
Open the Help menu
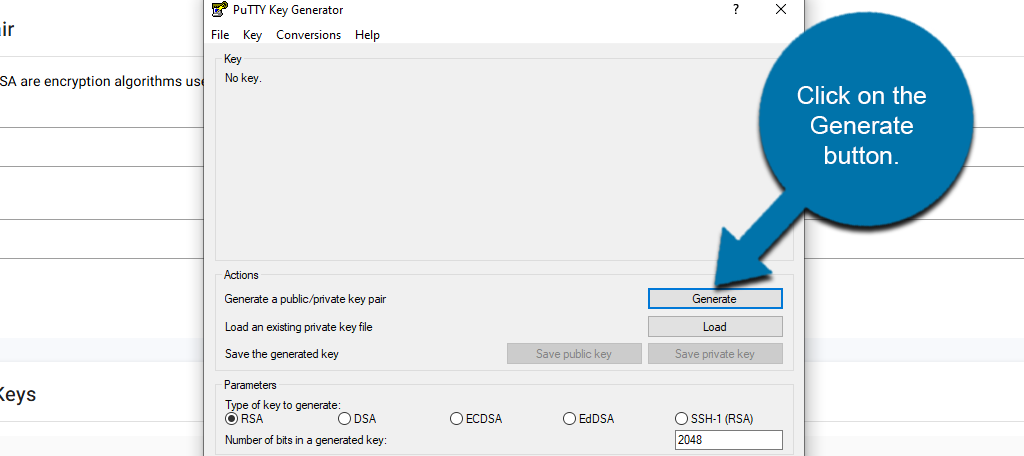(367, 35)
